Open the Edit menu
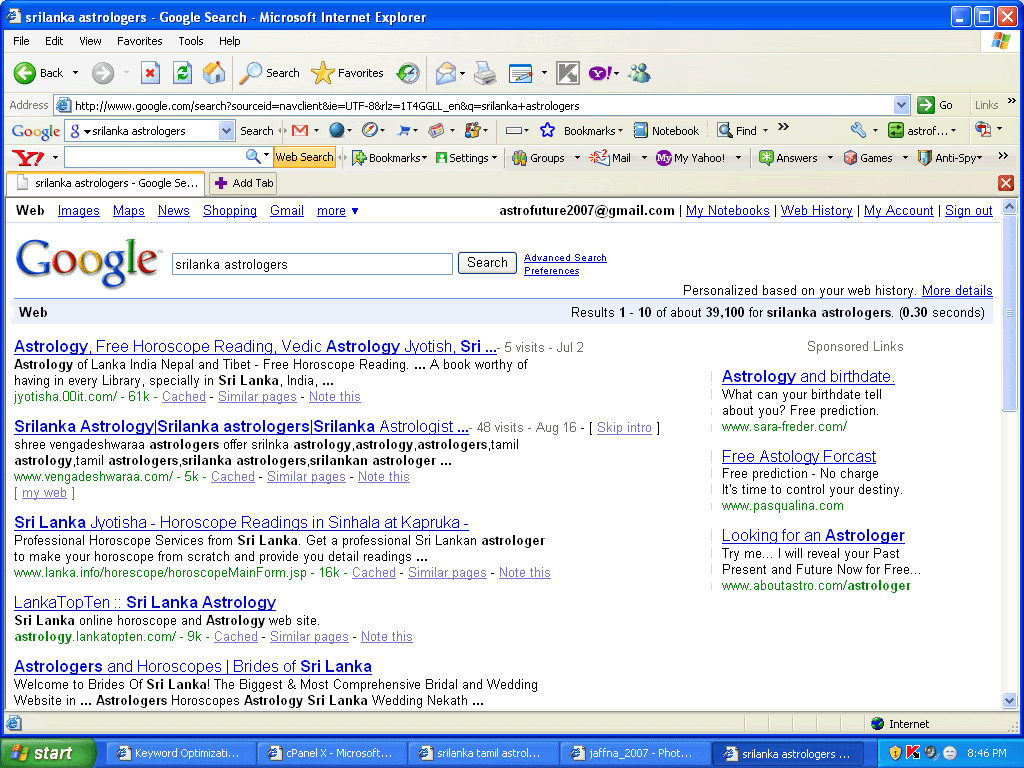 pyautogui.click(x=54, y=40)
